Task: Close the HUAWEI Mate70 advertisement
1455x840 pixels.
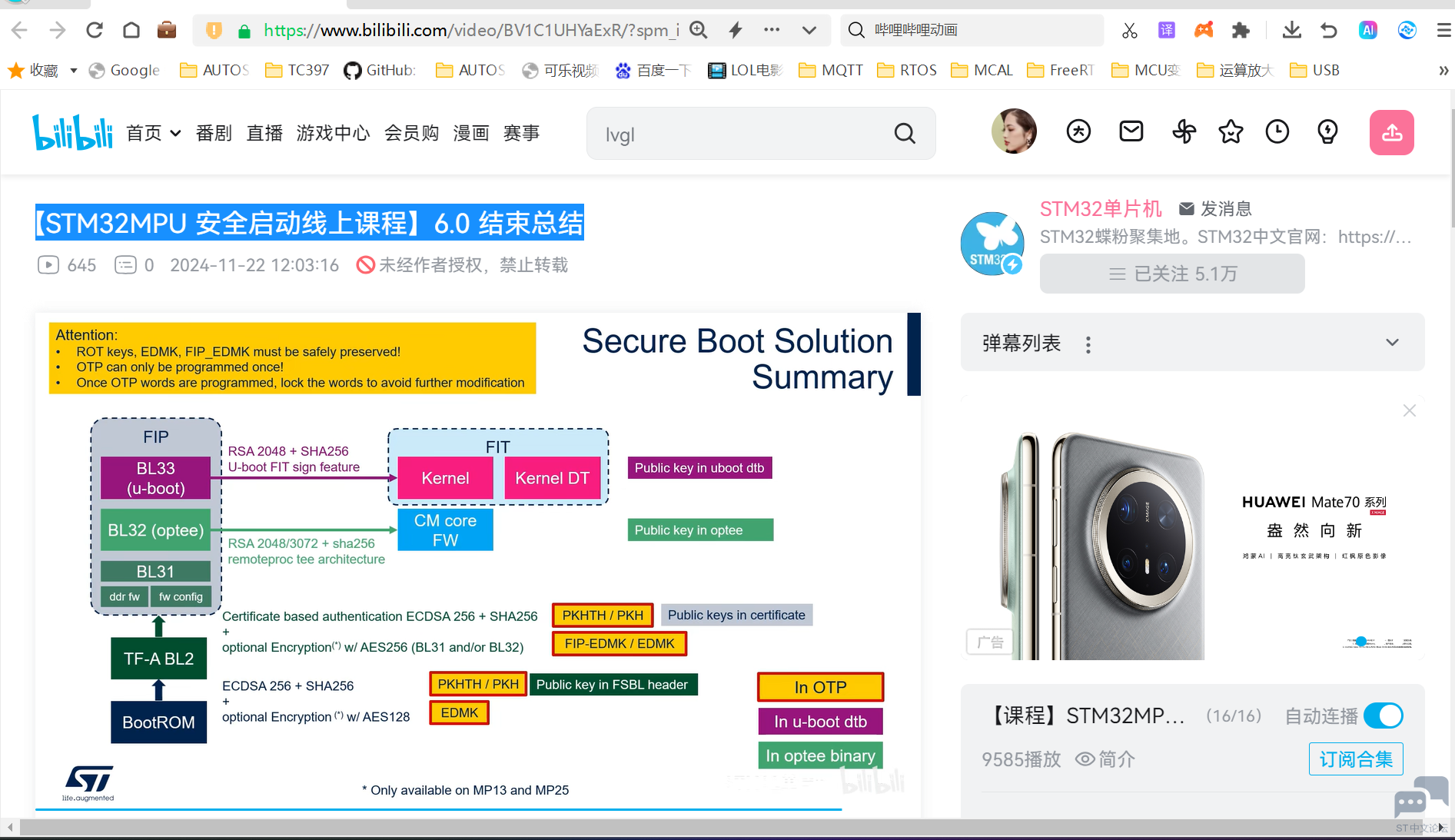Action: coord(1409,410)
